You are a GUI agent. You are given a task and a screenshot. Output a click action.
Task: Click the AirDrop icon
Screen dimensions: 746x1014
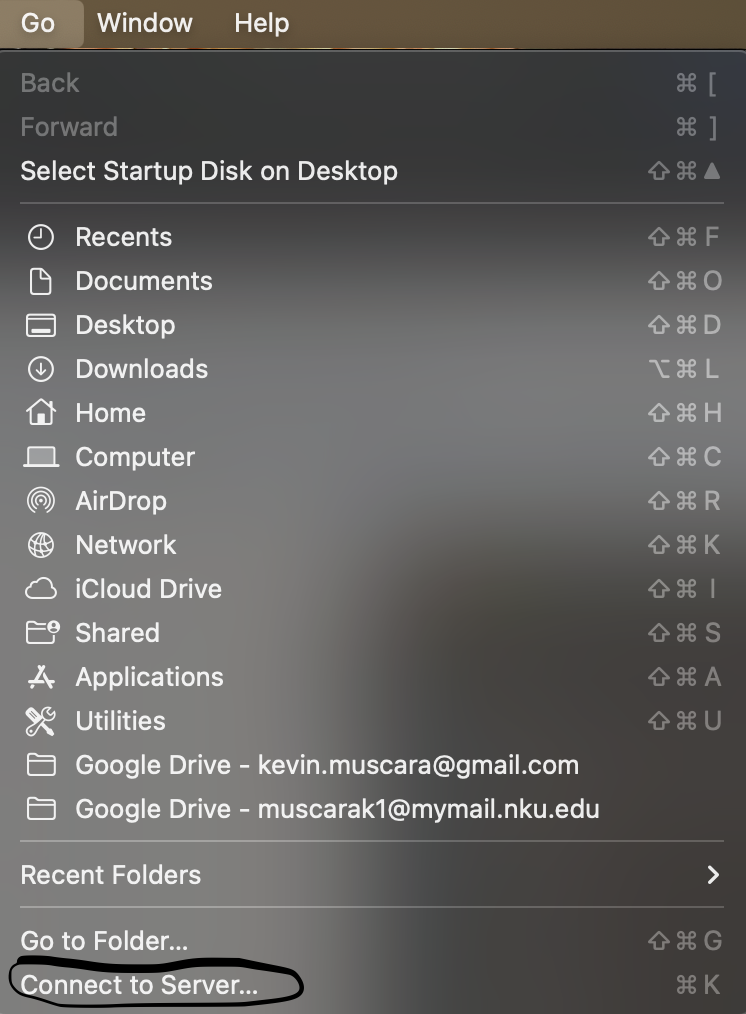pyautogui.click(x=40, y=501)
